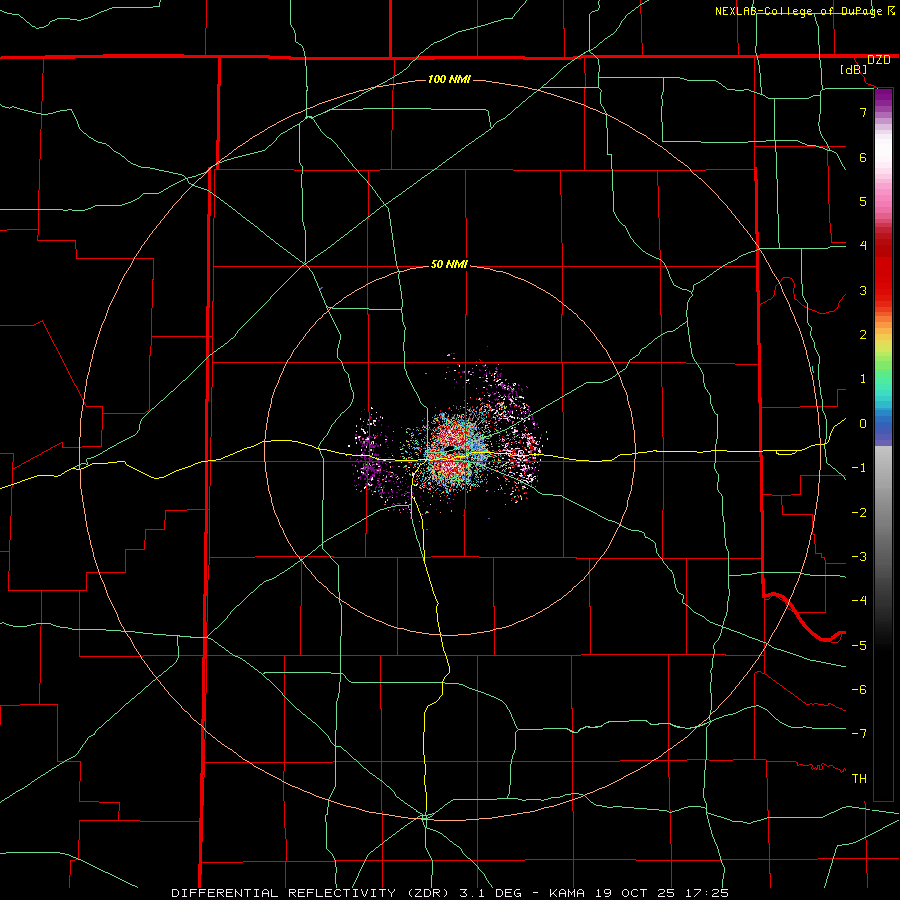Click the 50 NMI range ring label
The height and width of the screenshot is (900, 900).
[x=449, y=265]
